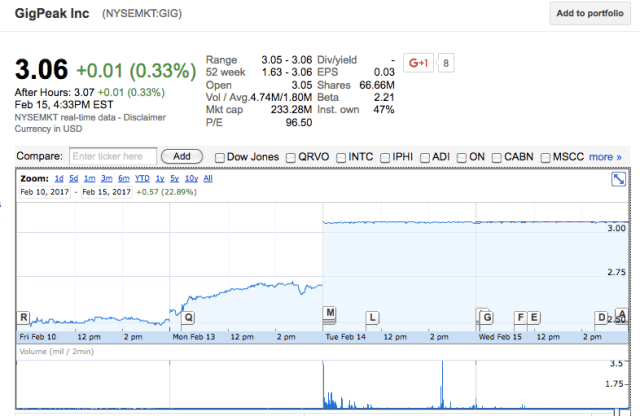Viewport: 640px width, 416px height.
Task: Enable the Dow Jones comparison checkbox
Action: 220,157
